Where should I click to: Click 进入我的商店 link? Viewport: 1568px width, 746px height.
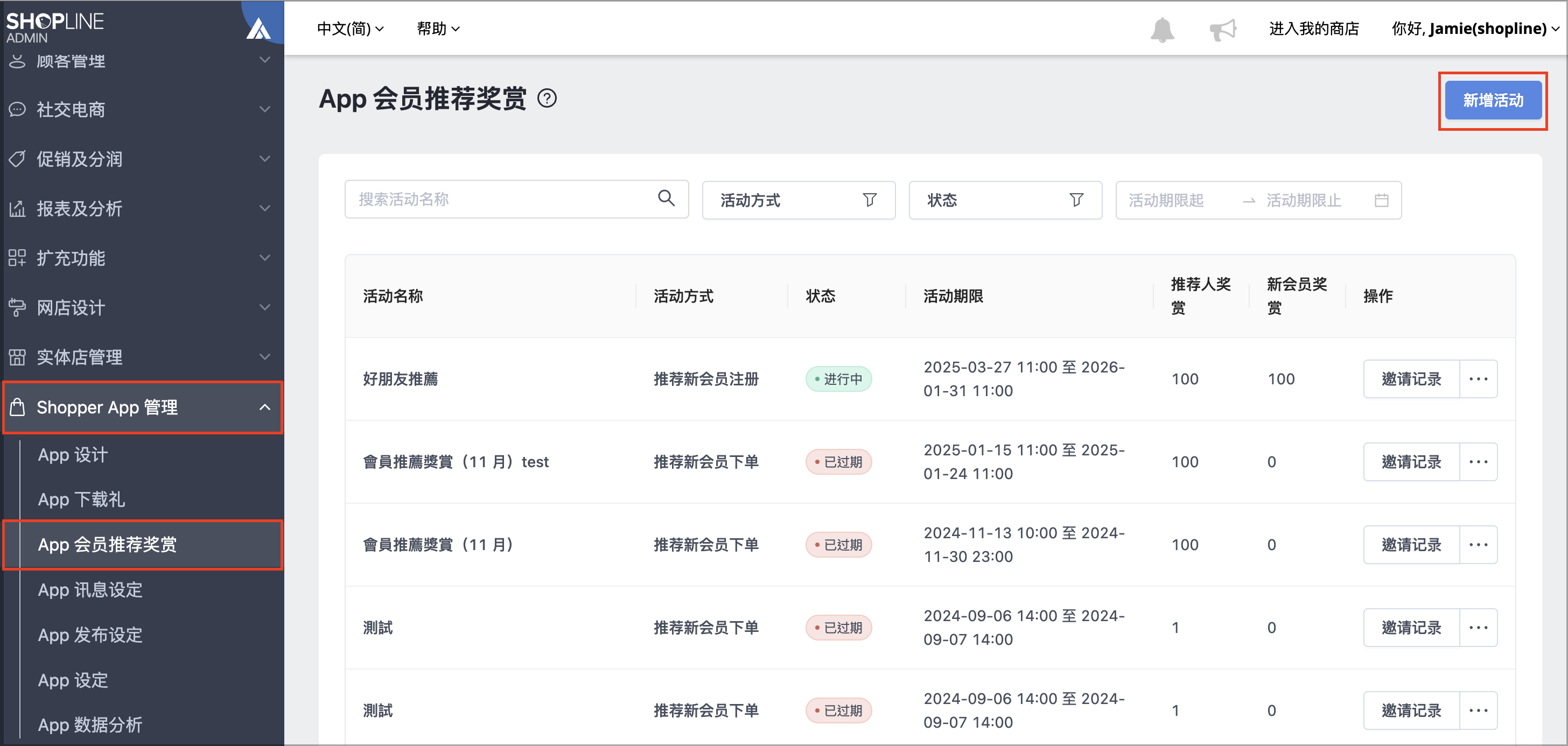click(1313, 29)
